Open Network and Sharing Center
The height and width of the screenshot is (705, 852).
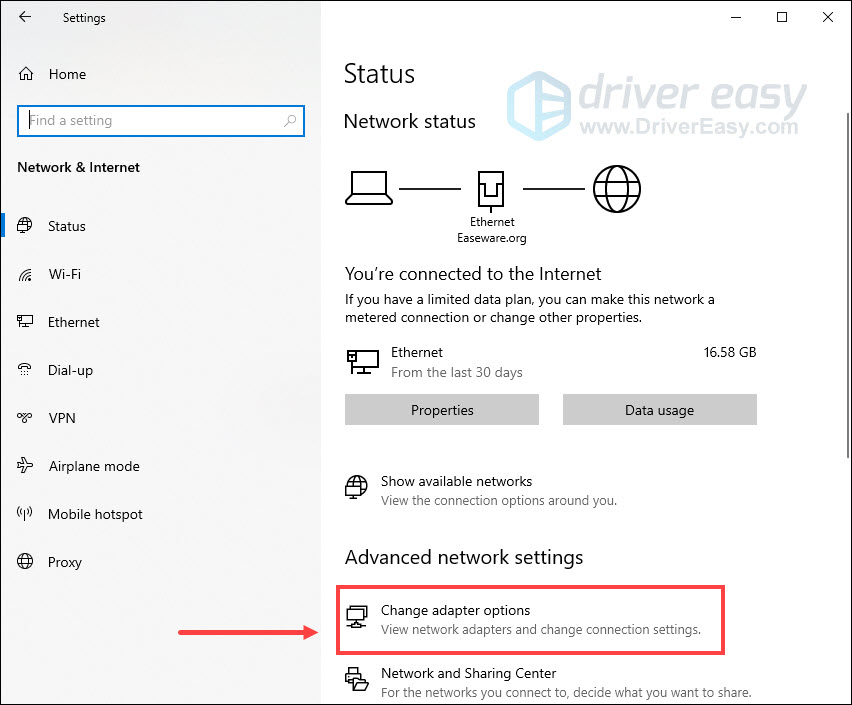point(468,674)
